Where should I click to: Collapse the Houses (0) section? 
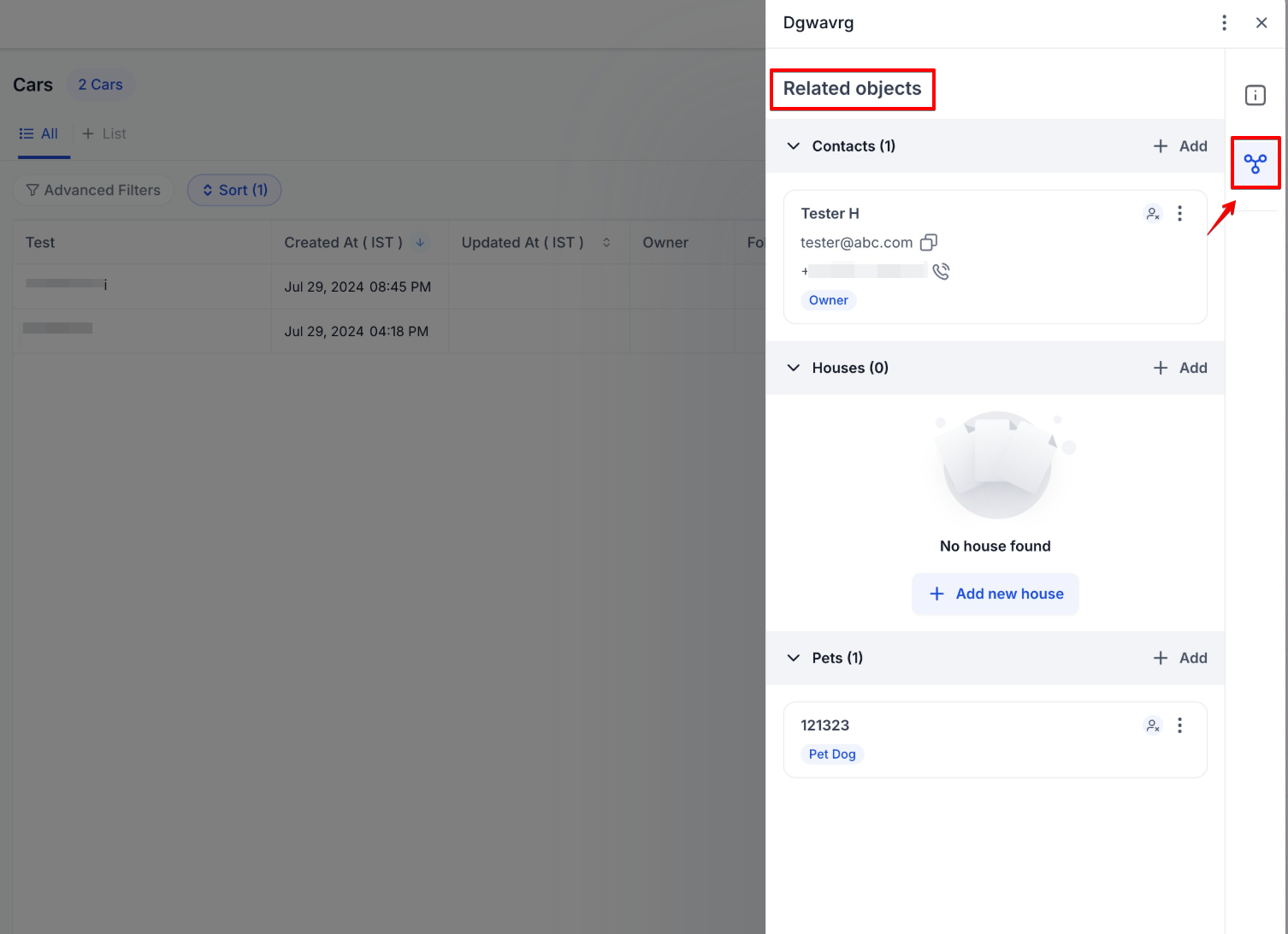794,368
